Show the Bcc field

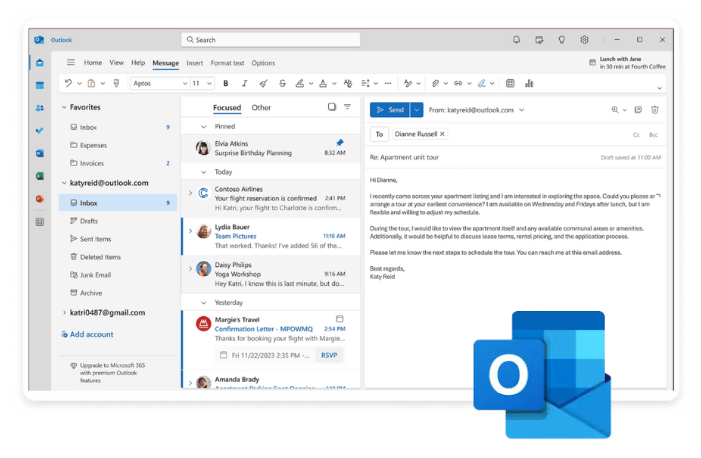[653, 135]
